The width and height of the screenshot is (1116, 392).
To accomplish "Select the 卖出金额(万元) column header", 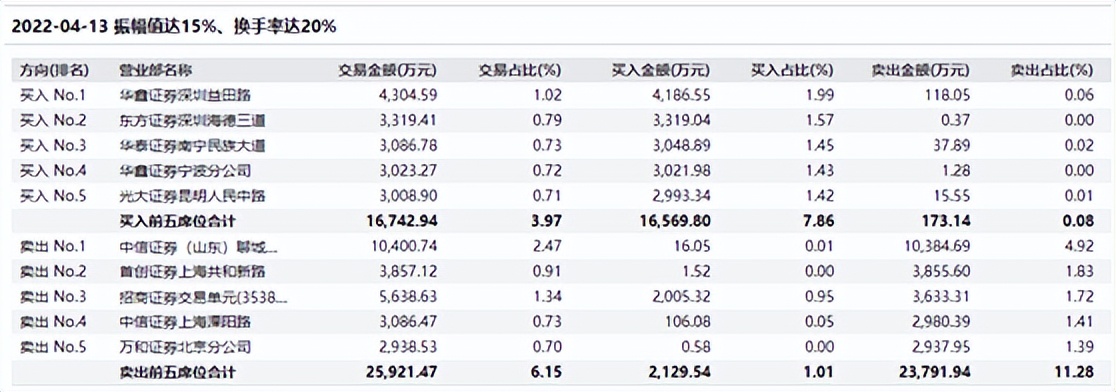I will tap(920, 70).
